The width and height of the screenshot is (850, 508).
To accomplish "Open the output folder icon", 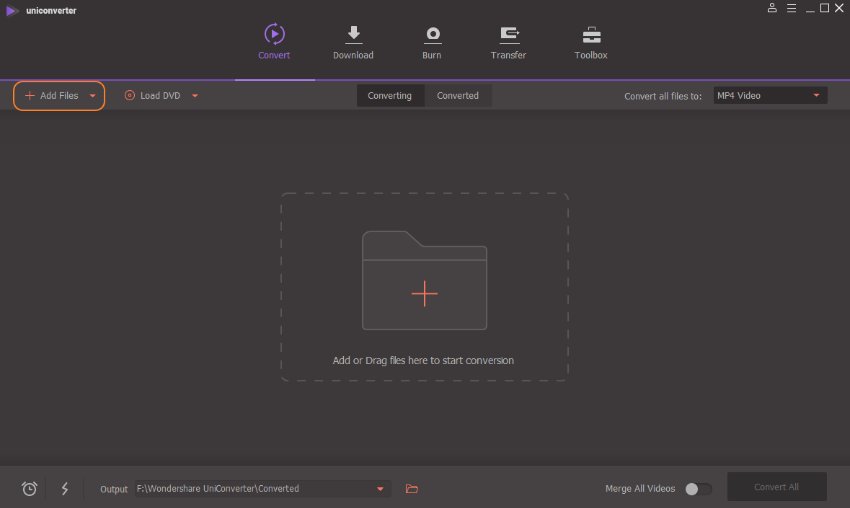I will (x=412, y=488).
